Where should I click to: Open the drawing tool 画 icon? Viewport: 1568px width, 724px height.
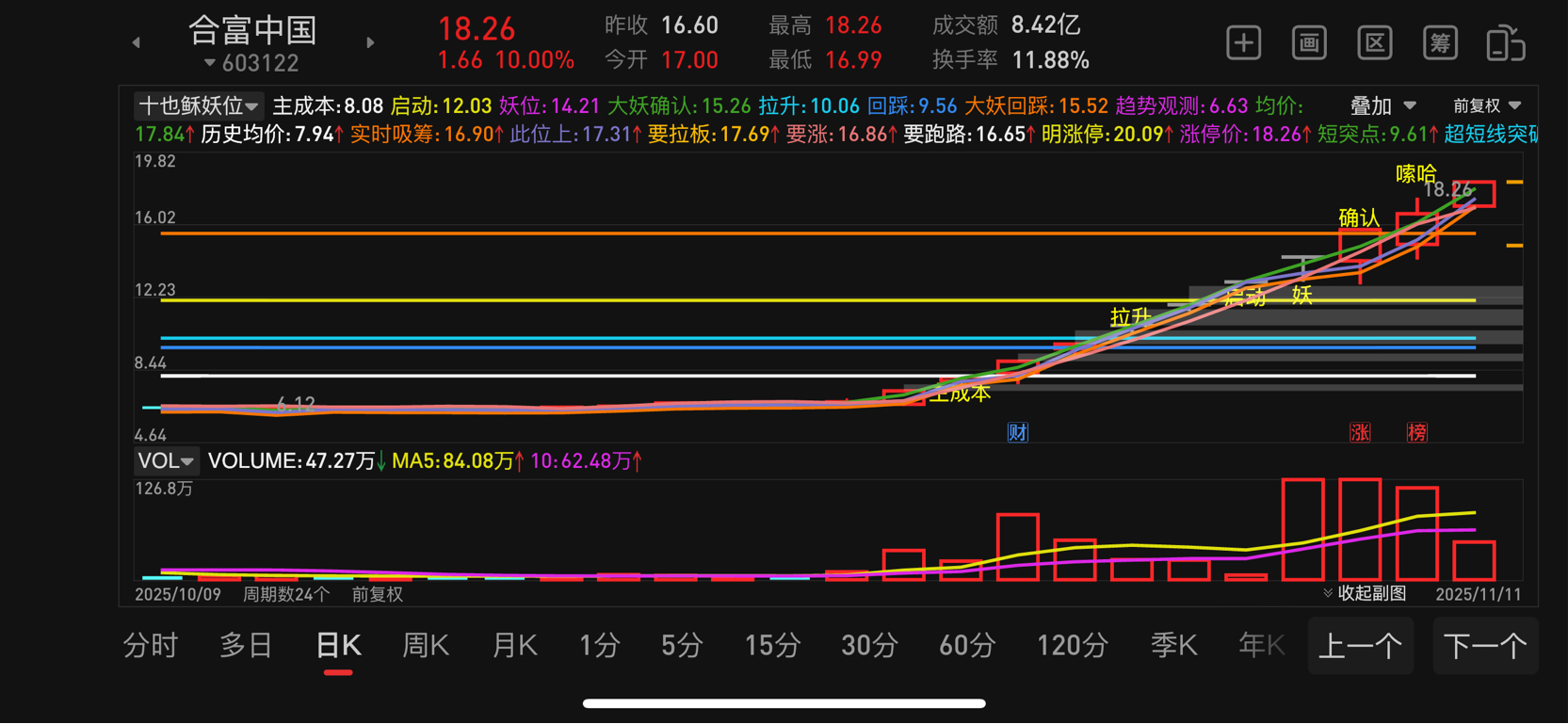[x=1309, y=43]
